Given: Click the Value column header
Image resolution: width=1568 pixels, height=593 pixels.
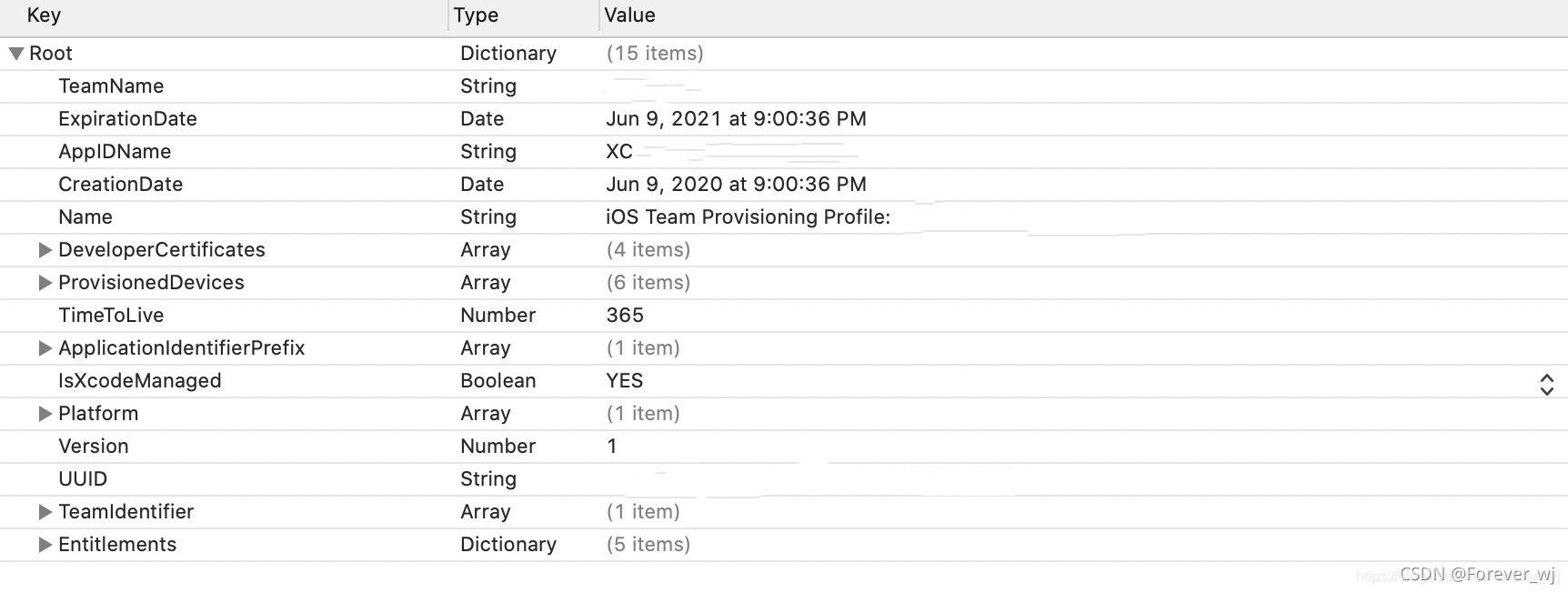Looking at the screenshot, I should point(629,15).
